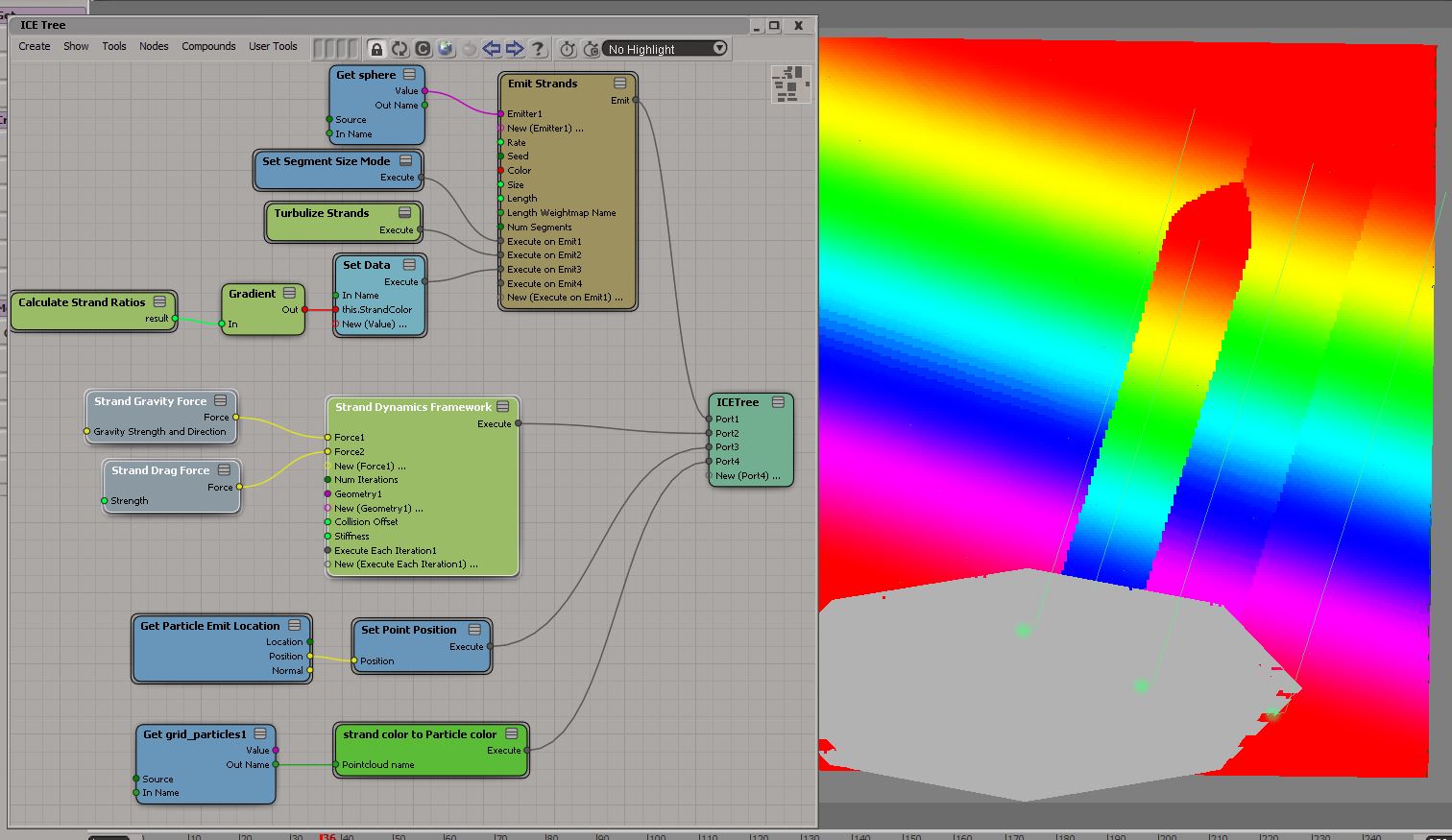Open the Compounds menu
The width and height of the screenshot is (1452, 840).
point(208,46)
